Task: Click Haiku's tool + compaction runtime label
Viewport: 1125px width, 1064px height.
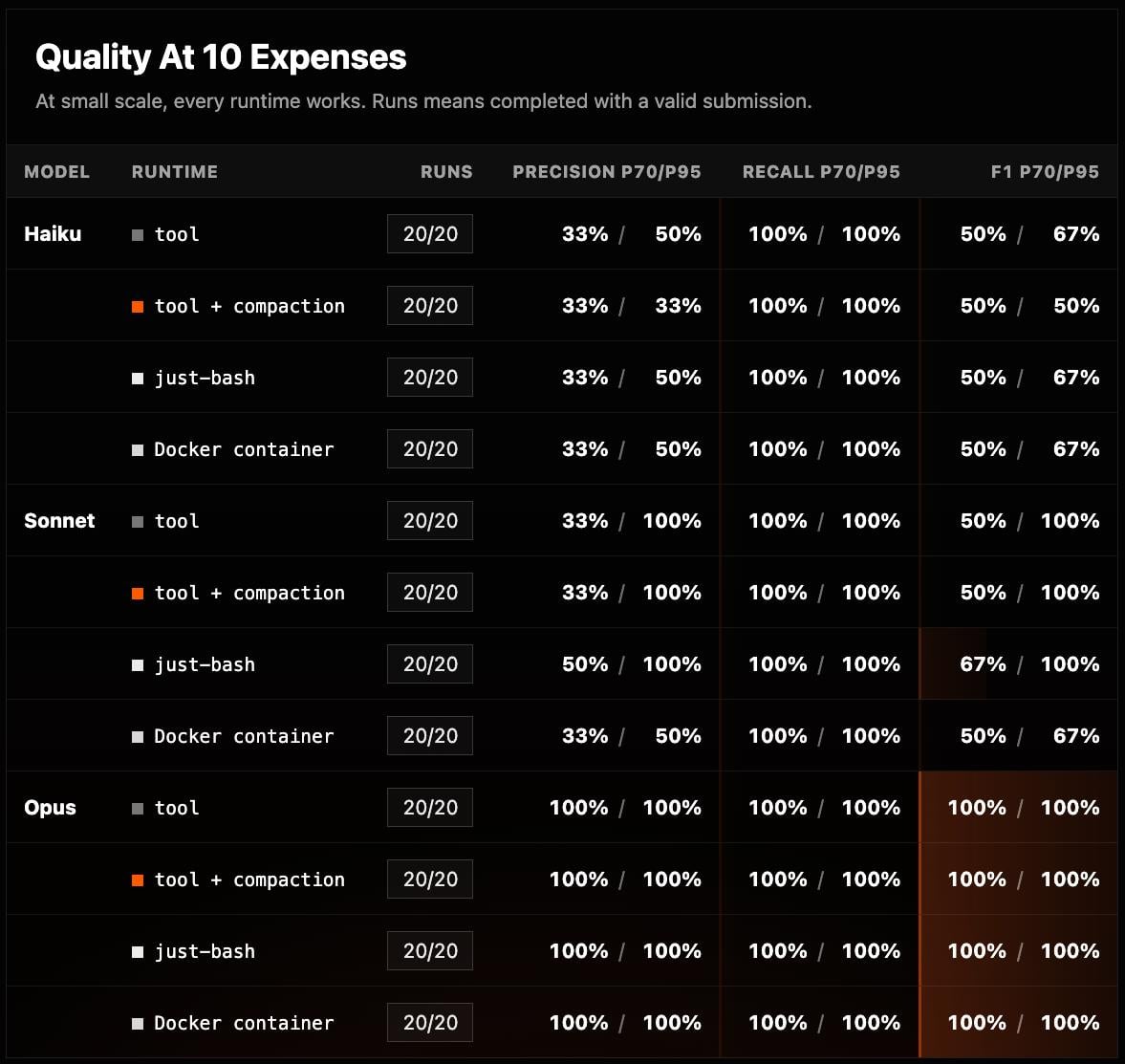Action: 249,306
